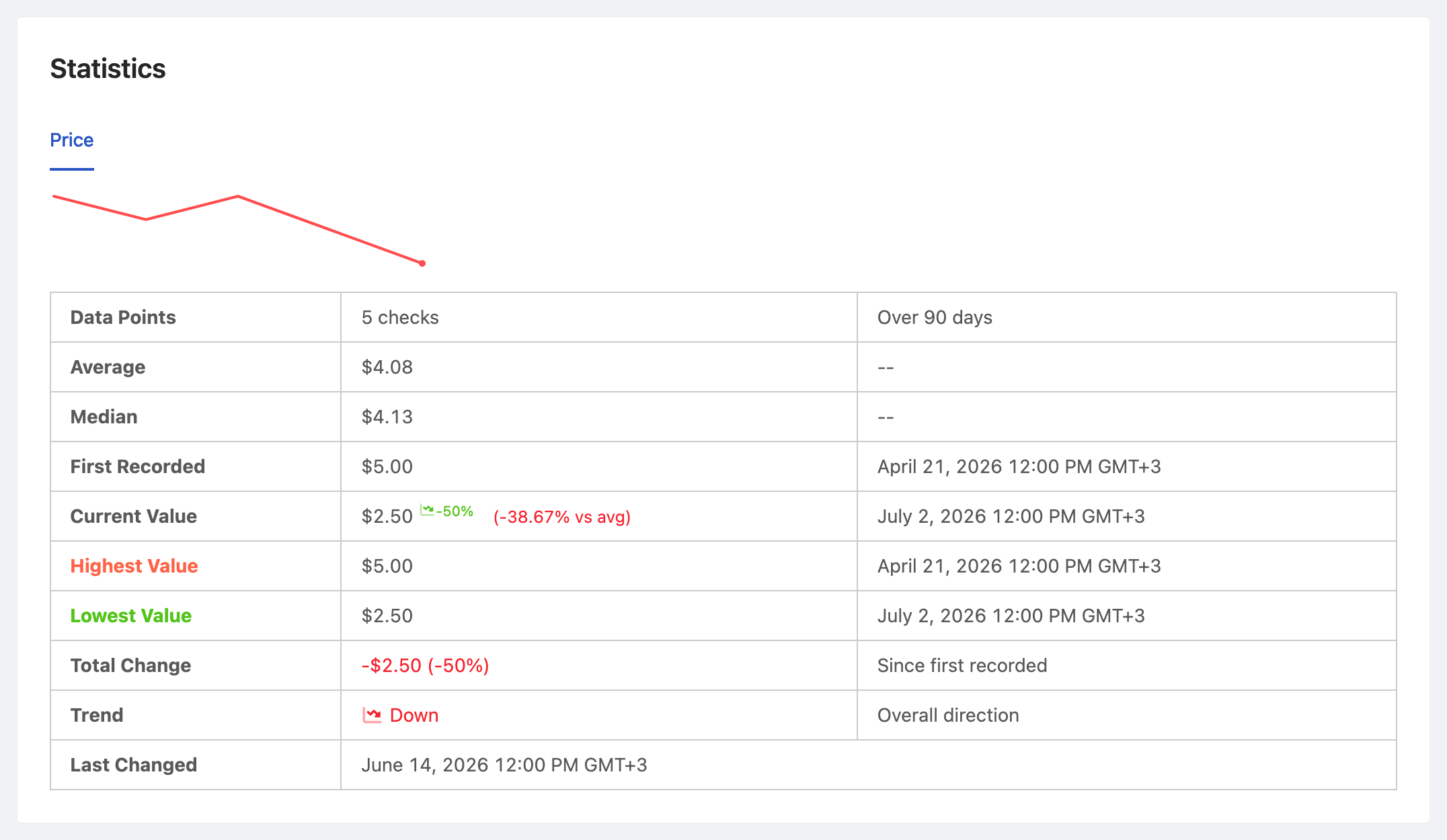Click the Statistics heading
This screenshot has width=1447, height=840.
(108, 69)
